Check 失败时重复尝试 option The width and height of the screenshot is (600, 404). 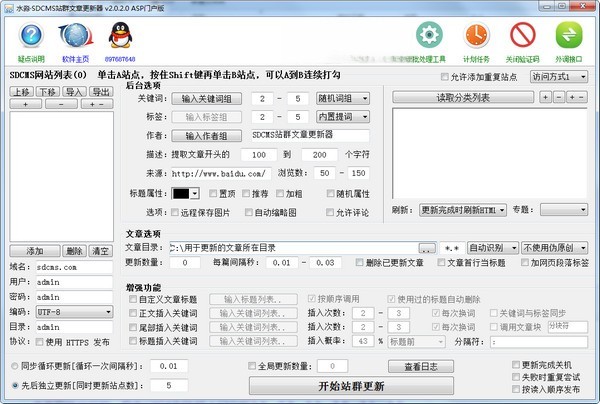pyautogui.click(x=516, y=377)
